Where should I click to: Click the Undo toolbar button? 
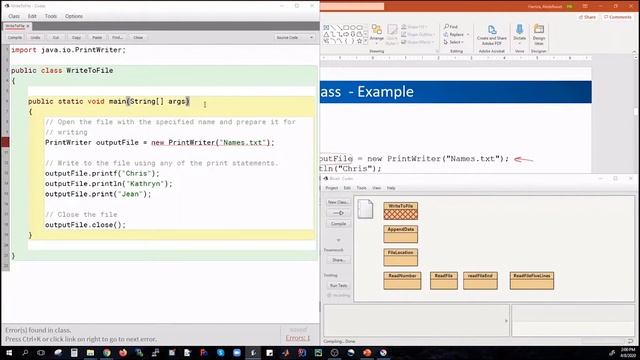click(x=36, y=38)
